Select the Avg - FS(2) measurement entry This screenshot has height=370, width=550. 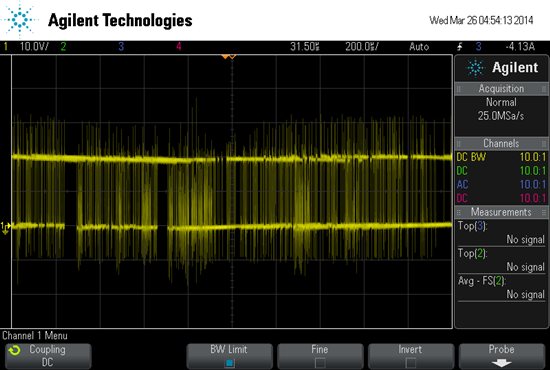[x=501, y=288]
